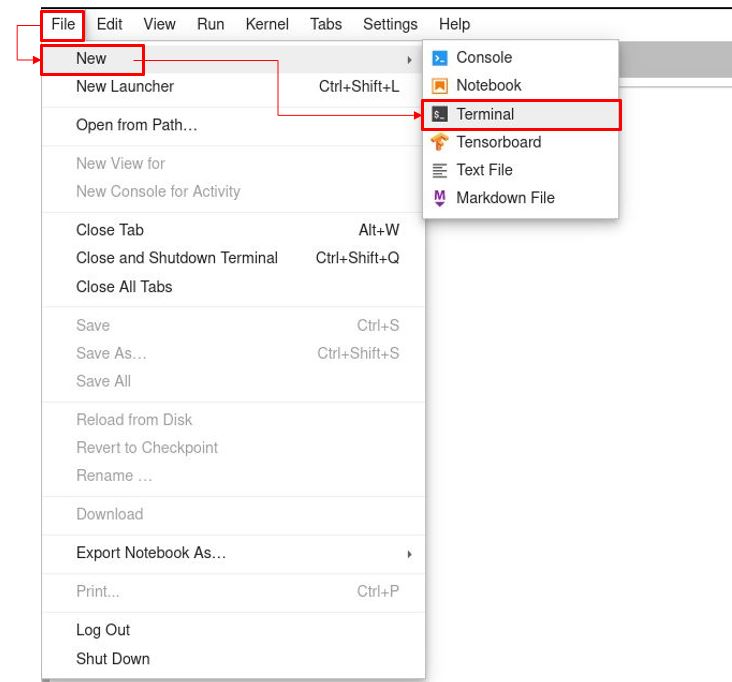Select New Launcher menu entry
The width and height of the screenshot is (732, 682).
[x=125, y=87]
